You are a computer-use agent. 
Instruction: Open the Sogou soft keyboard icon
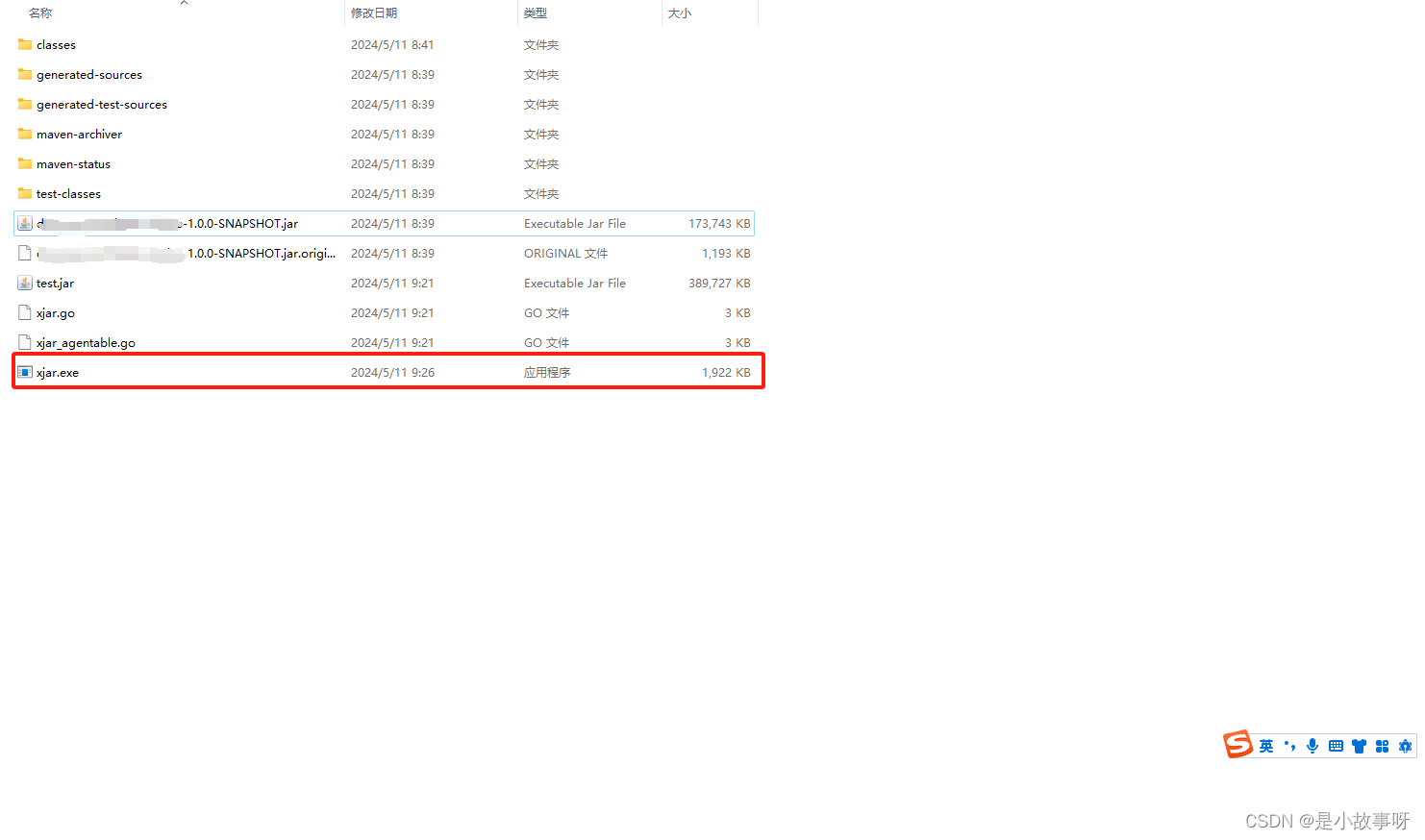pos(1336,746)
